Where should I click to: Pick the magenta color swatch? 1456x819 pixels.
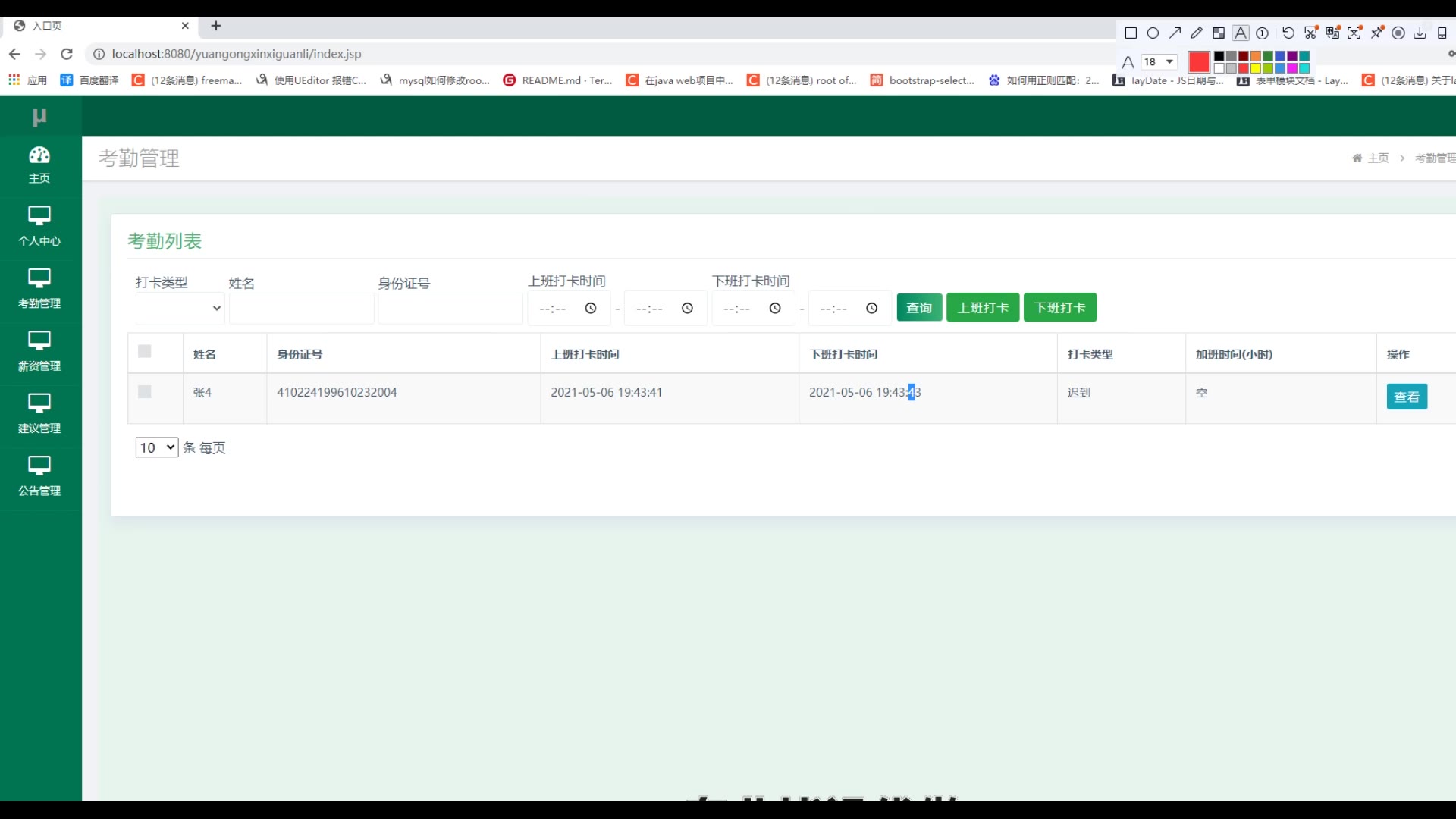point(1292,68)
